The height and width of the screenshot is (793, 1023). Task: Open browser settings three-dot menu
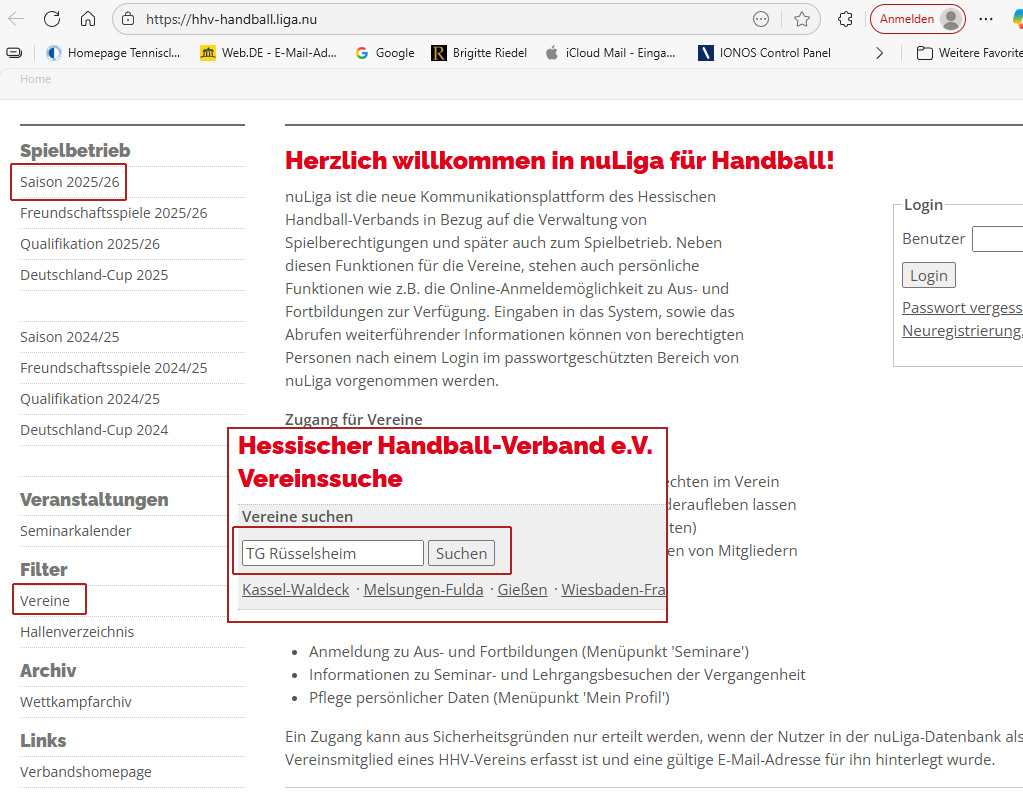(x=986, y=19)
